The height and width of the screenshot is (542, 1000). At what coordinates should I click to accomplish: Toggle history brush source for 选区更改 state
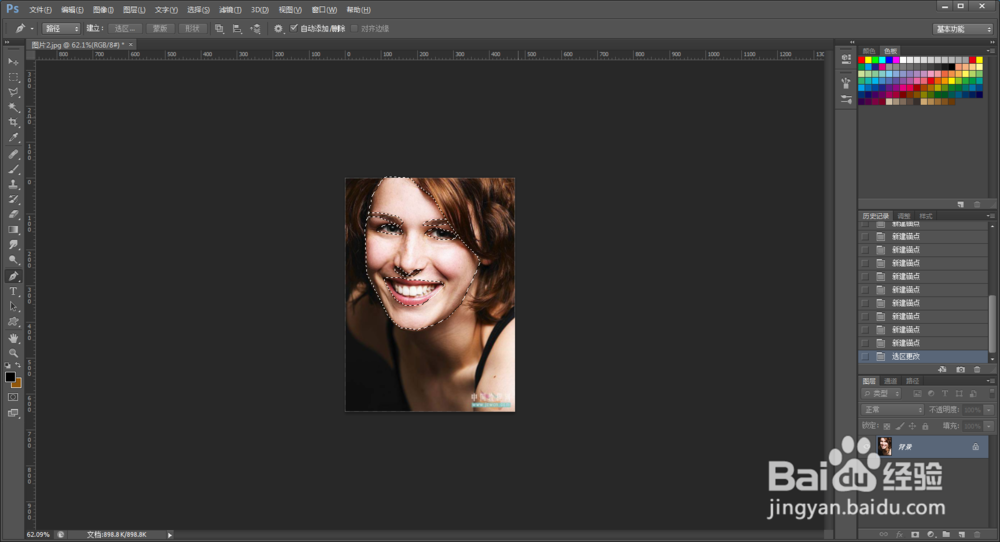pyautogui.click(x=865, y=356)
